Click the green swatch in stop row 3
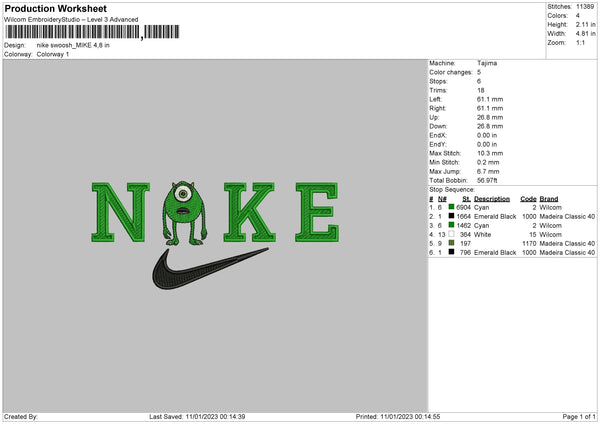Viewport: 600px width, 424px height. pos(452,225)
